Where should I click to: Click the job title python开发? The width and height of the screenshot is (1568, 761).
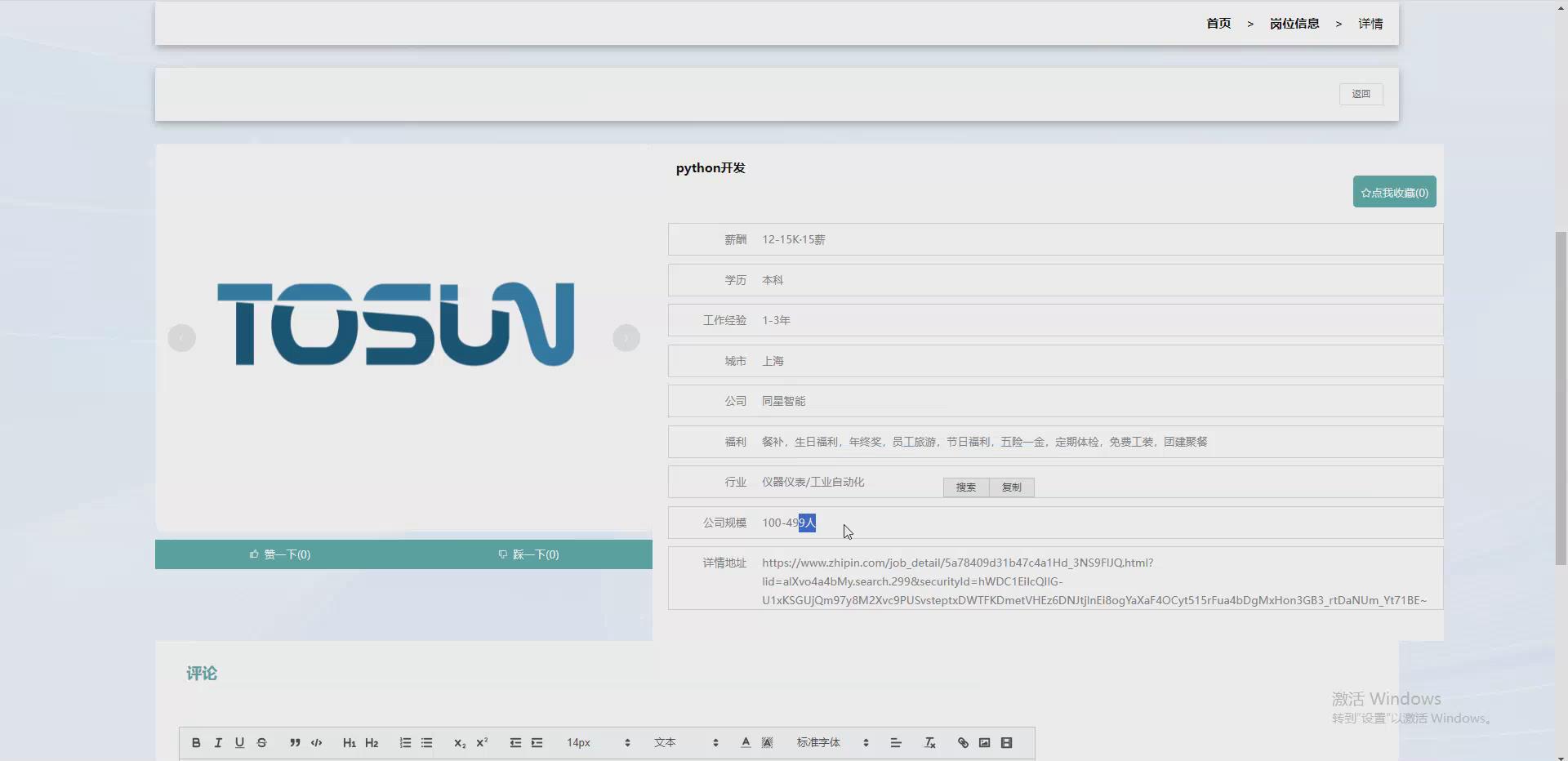[710, 168]
